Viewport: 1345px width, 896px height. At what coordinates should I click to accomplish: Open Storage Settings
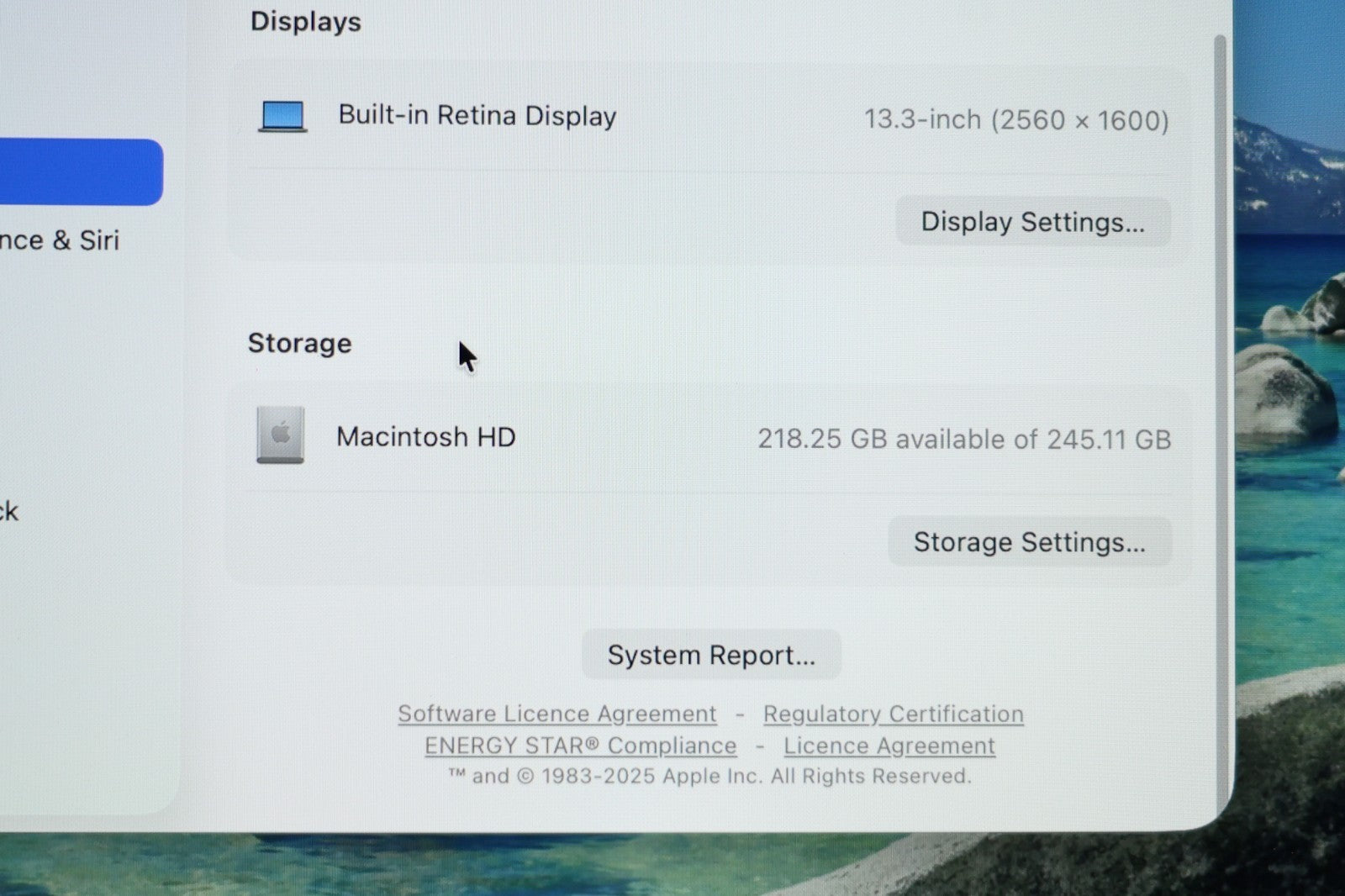pyautogui.click(x=1029, y=542)
